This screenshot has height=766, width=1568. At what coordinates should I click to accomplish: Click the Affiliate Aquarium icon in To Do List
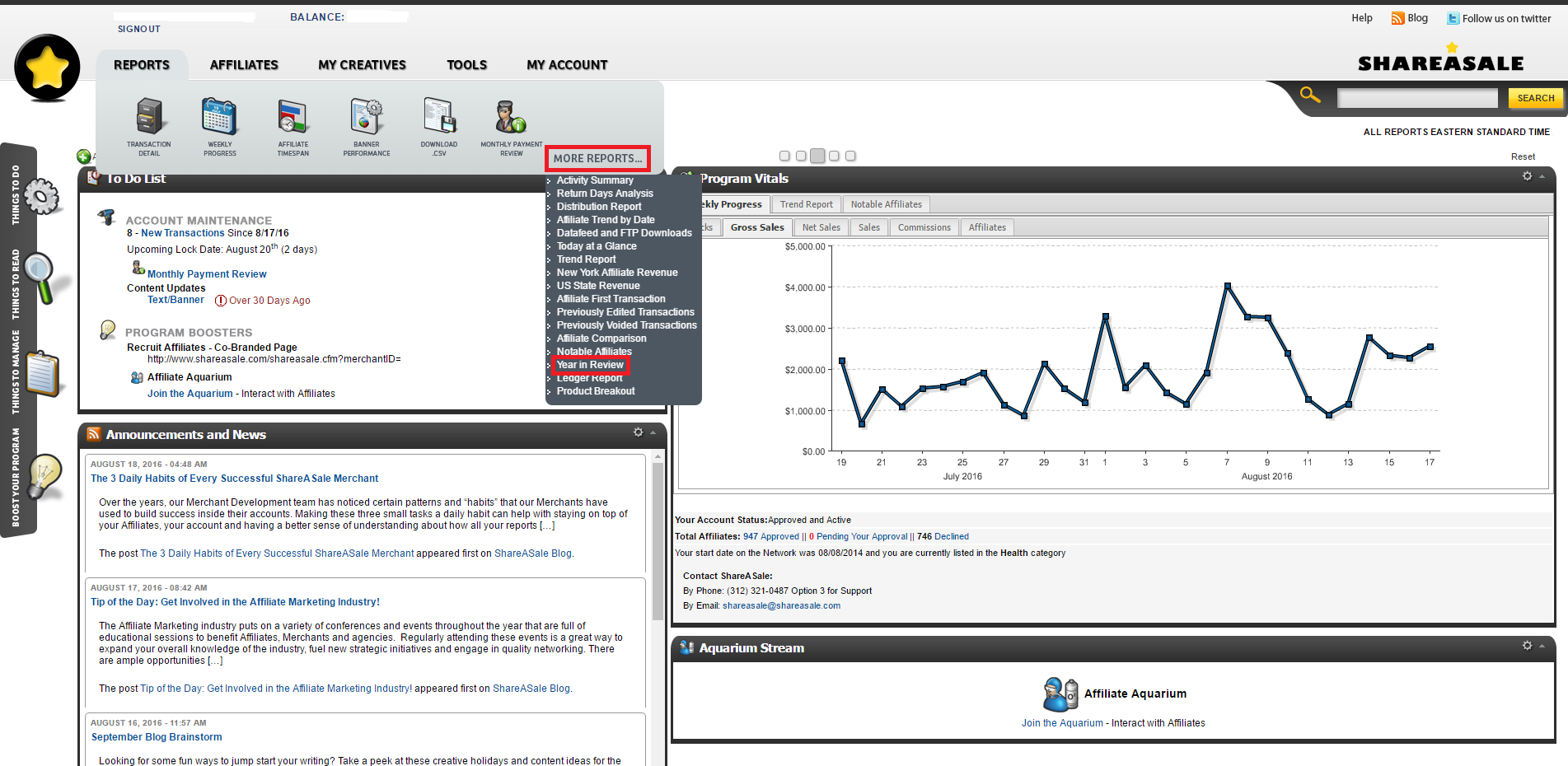[137, 377]
